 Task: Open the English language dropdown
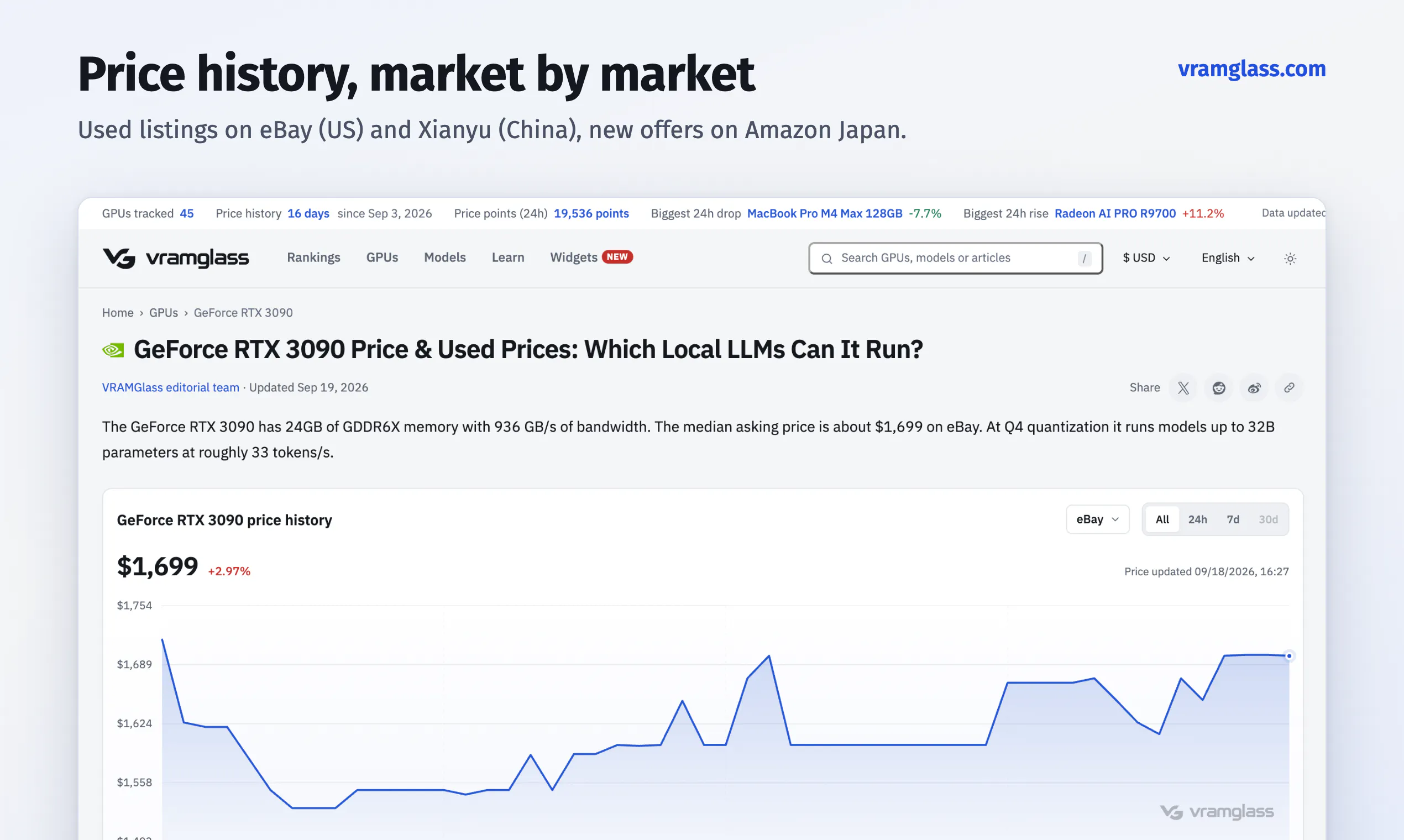[1228, 258]
